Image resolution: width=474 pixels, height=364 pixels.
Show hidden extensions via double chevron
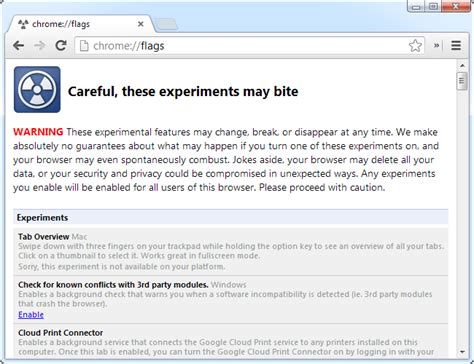tap(436, 45)
